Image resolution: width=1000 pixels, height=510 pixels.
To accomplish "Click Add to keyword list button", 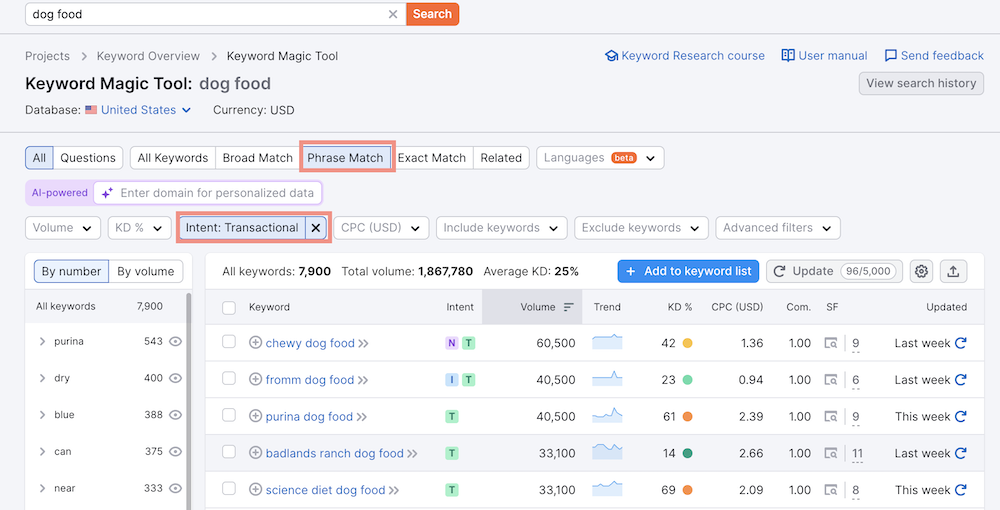I will point(688,271).
